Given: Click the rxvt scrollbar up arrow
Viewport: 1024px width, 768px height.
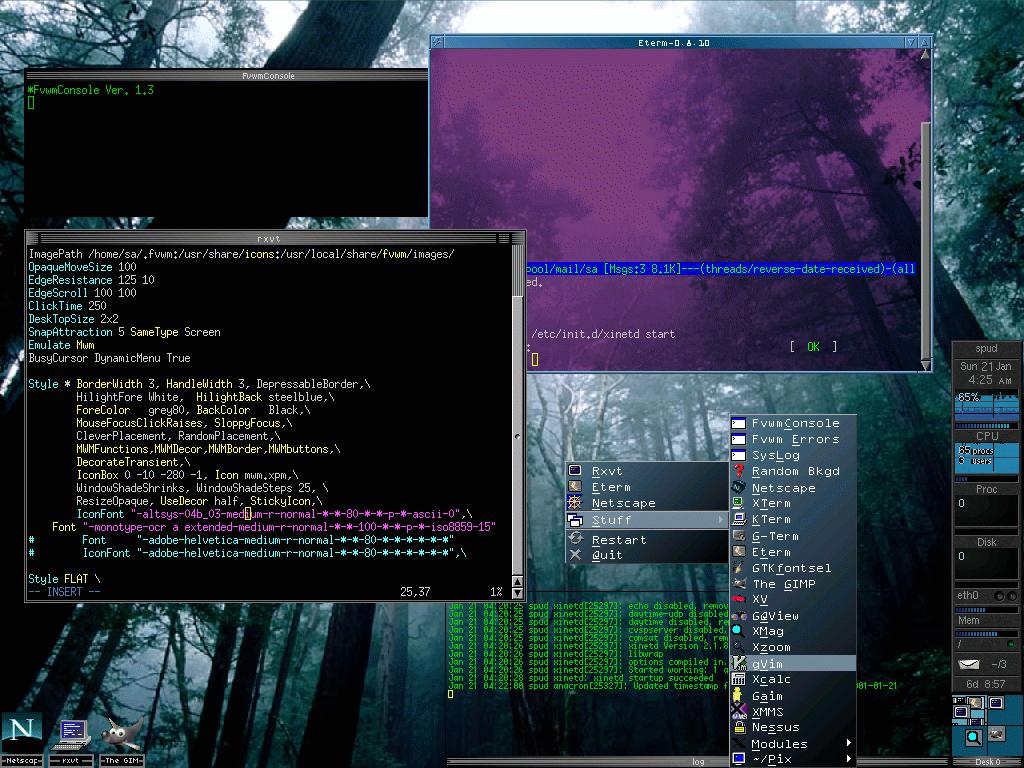Looking at the screenshot, I should click(x=517, y=581).
